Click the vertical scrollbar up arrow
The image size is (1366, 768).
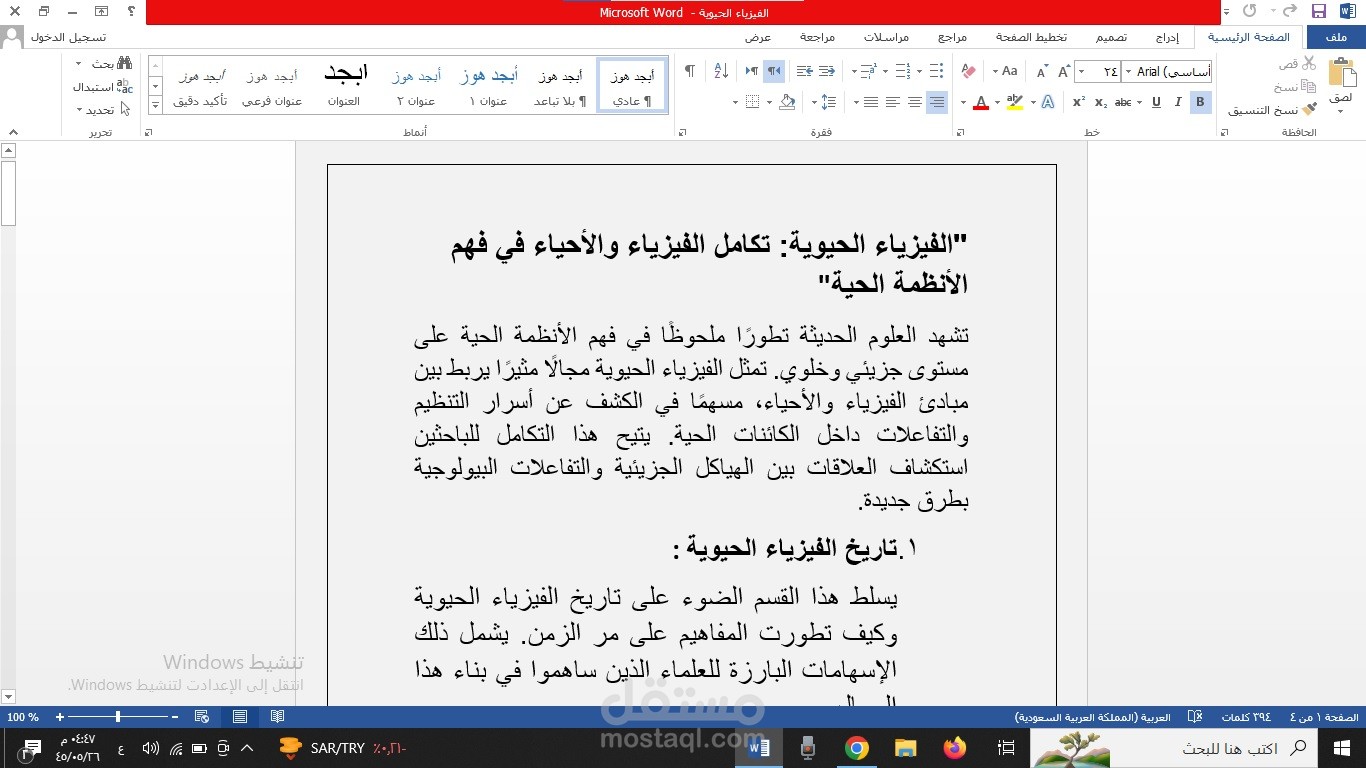(x=8, y=151)
